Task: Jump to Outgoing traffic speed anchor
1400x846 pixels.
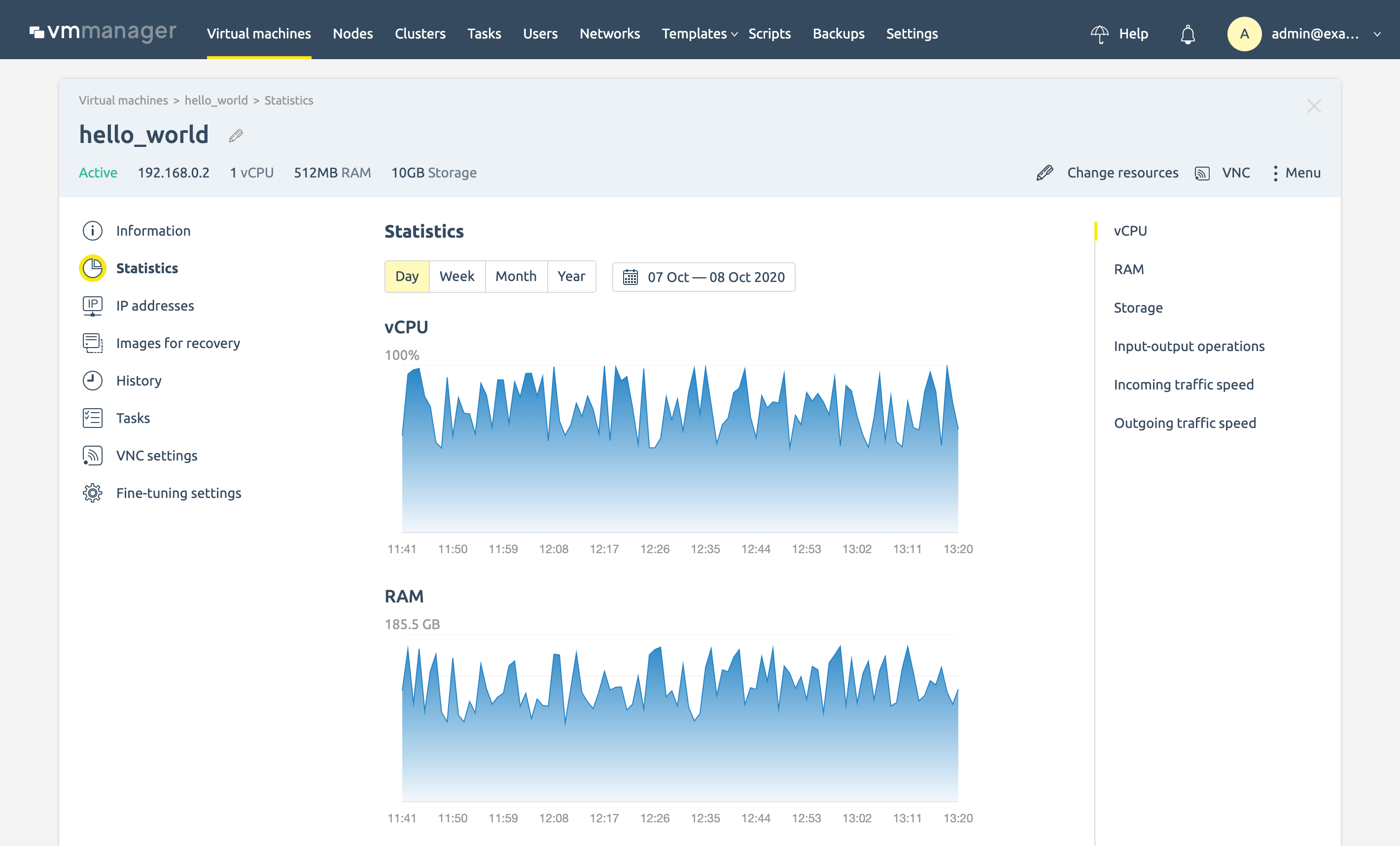Action: point(1185,423)
